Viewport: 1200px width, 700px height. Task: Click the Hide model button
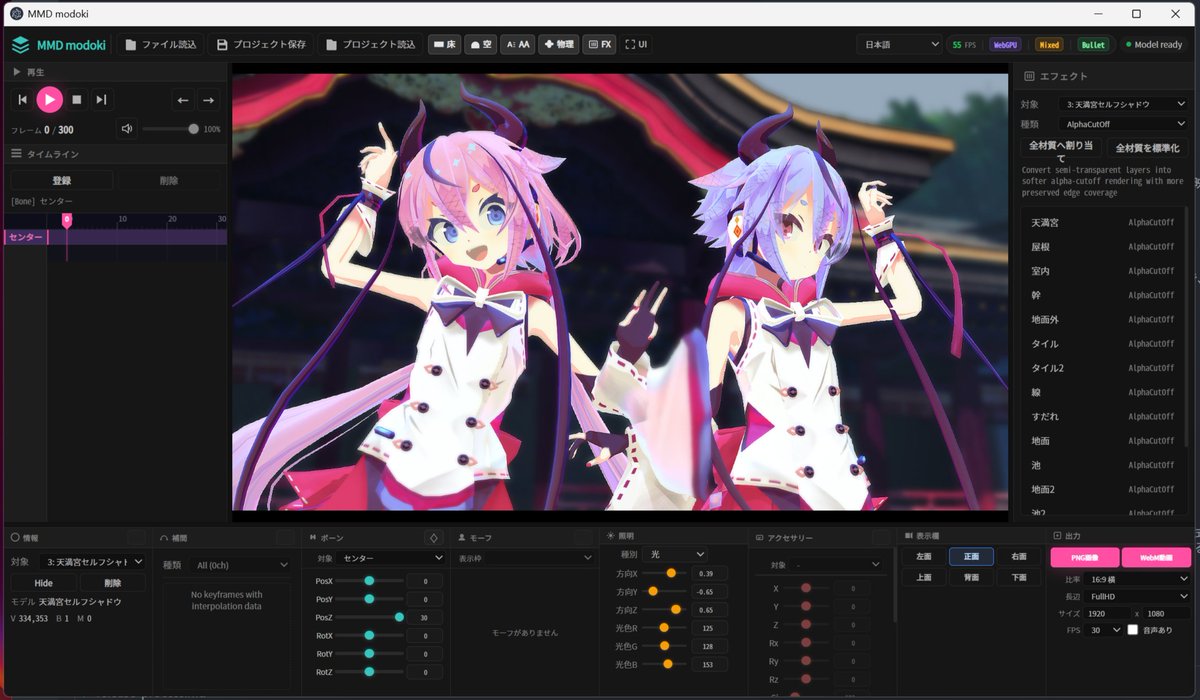[43, 583]
